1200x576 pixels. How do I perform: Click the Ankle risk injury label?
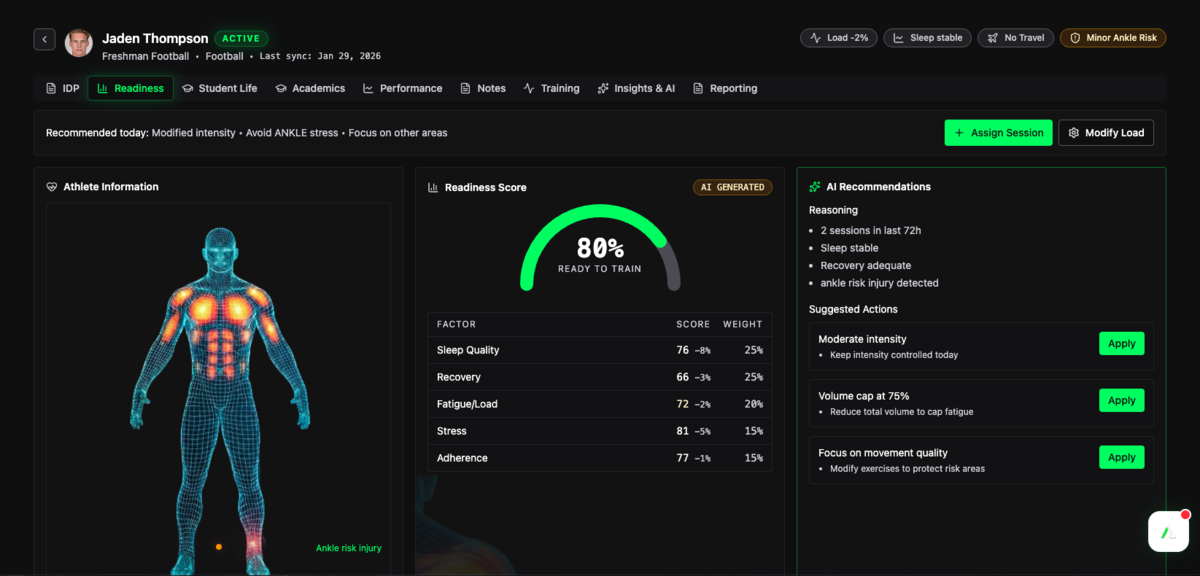point(348,548)
